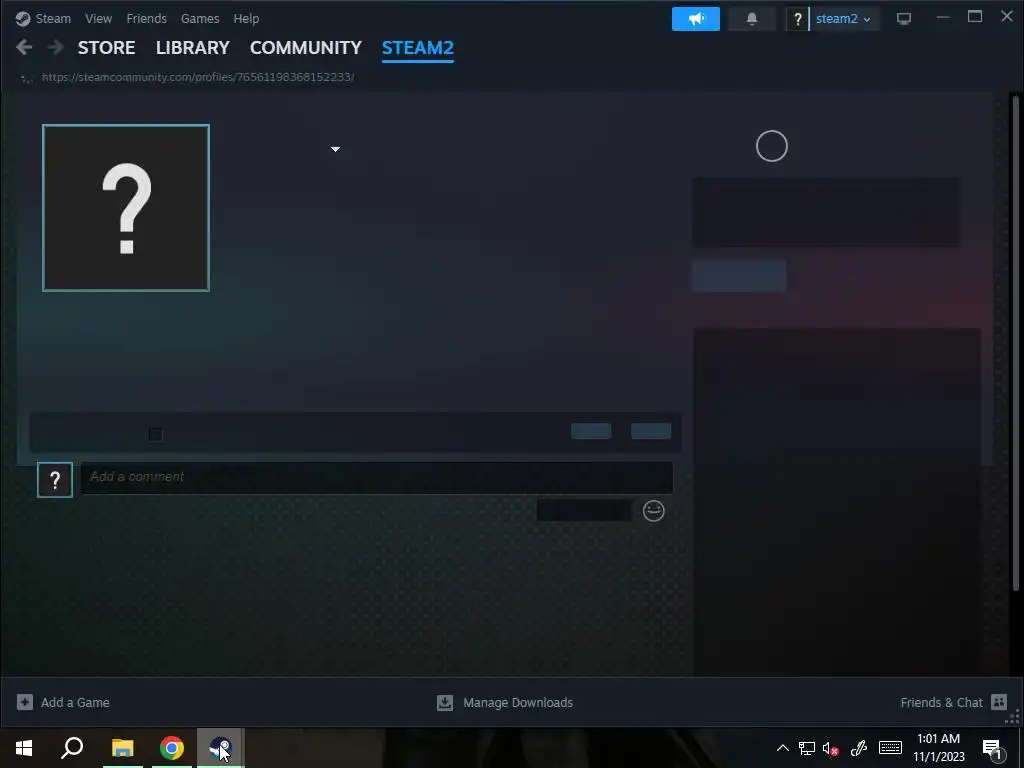1024x768 pixels.
Task: Click the Steam taskbar icon
Action: click(x=221, y=748)
